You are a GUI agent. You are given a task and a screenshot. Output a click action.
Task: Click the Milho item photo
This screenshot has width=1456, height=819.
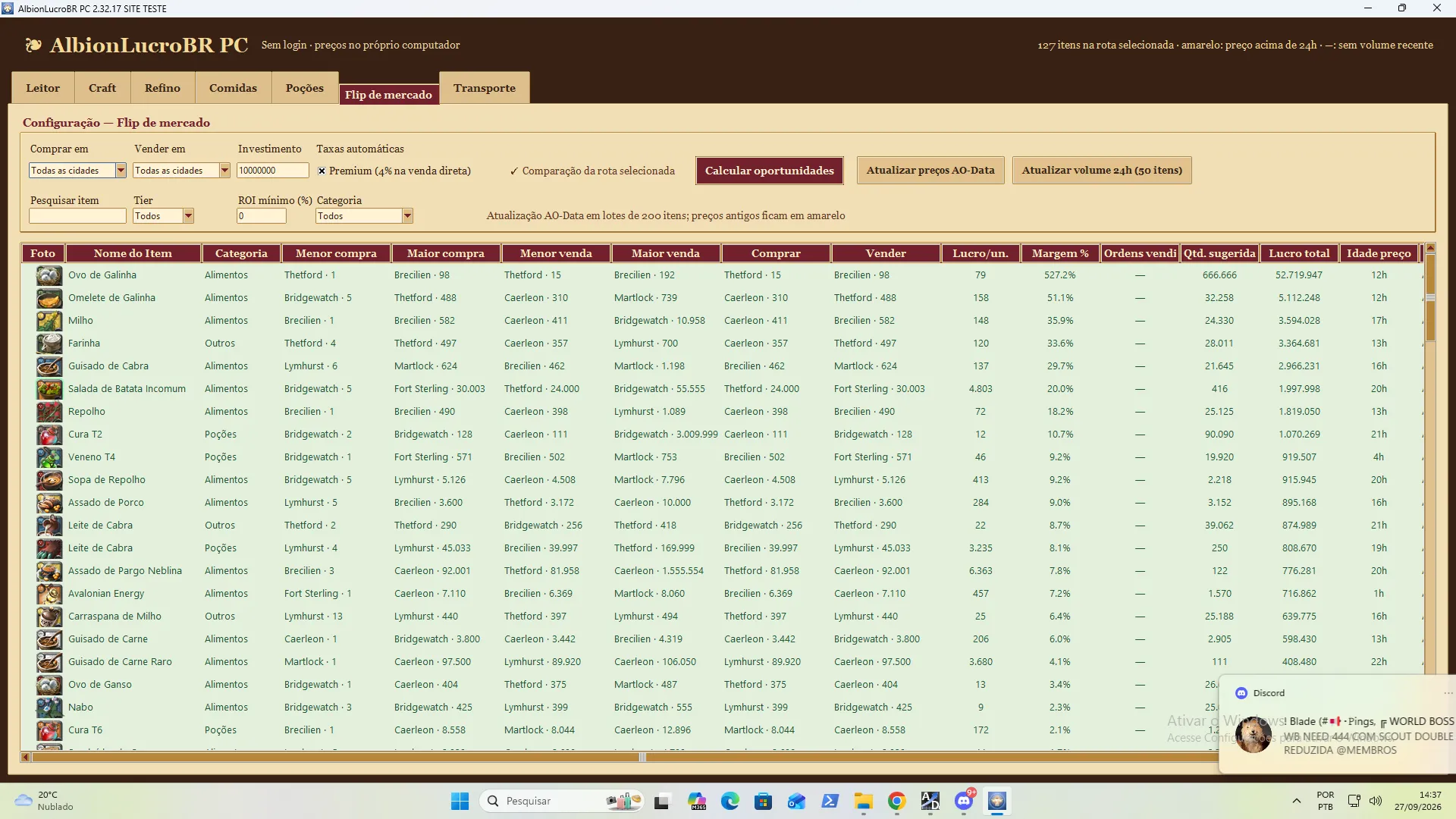coord(49,321)
